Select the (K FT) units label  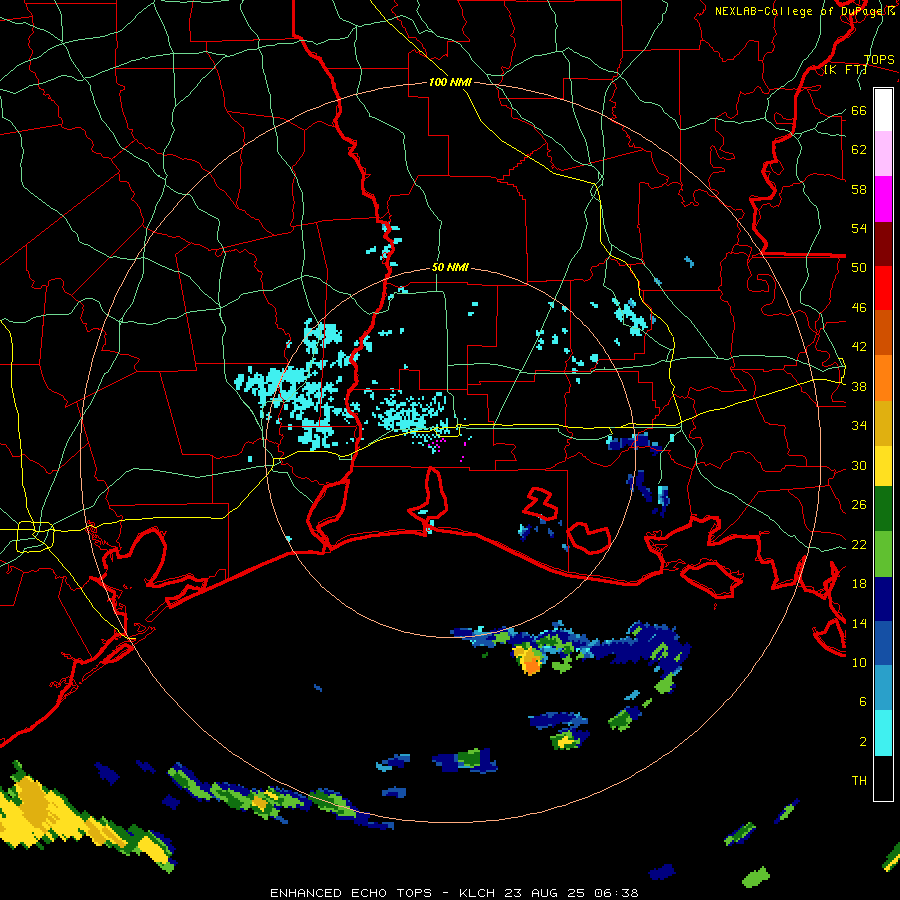point(845,69)
